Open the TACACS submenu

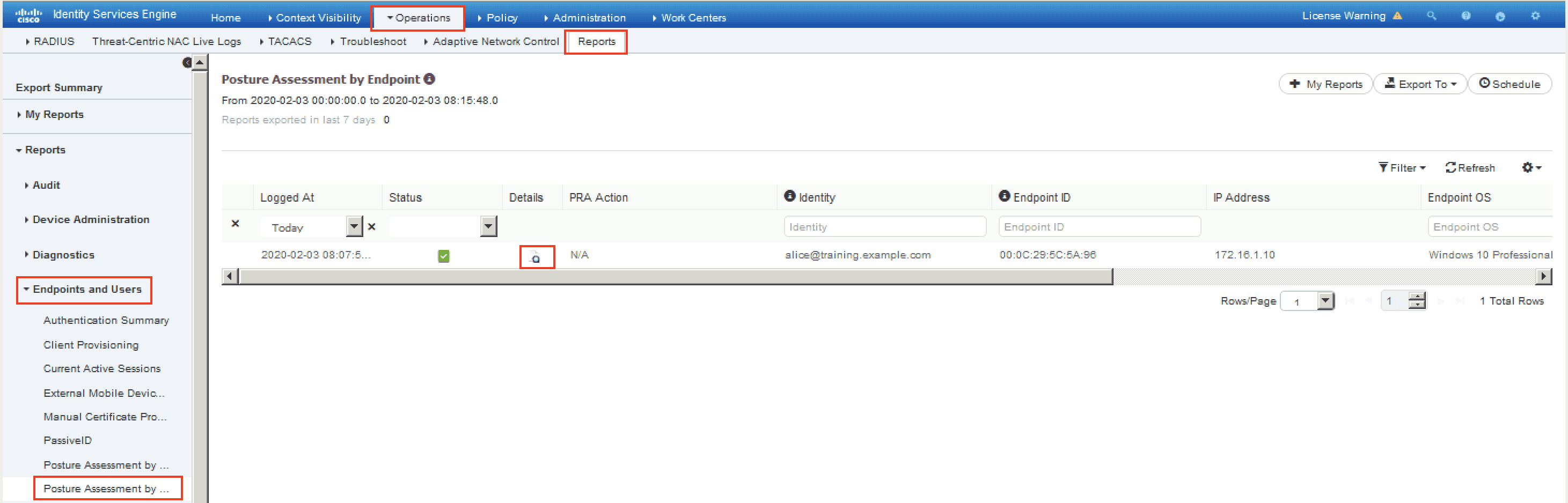285,41
